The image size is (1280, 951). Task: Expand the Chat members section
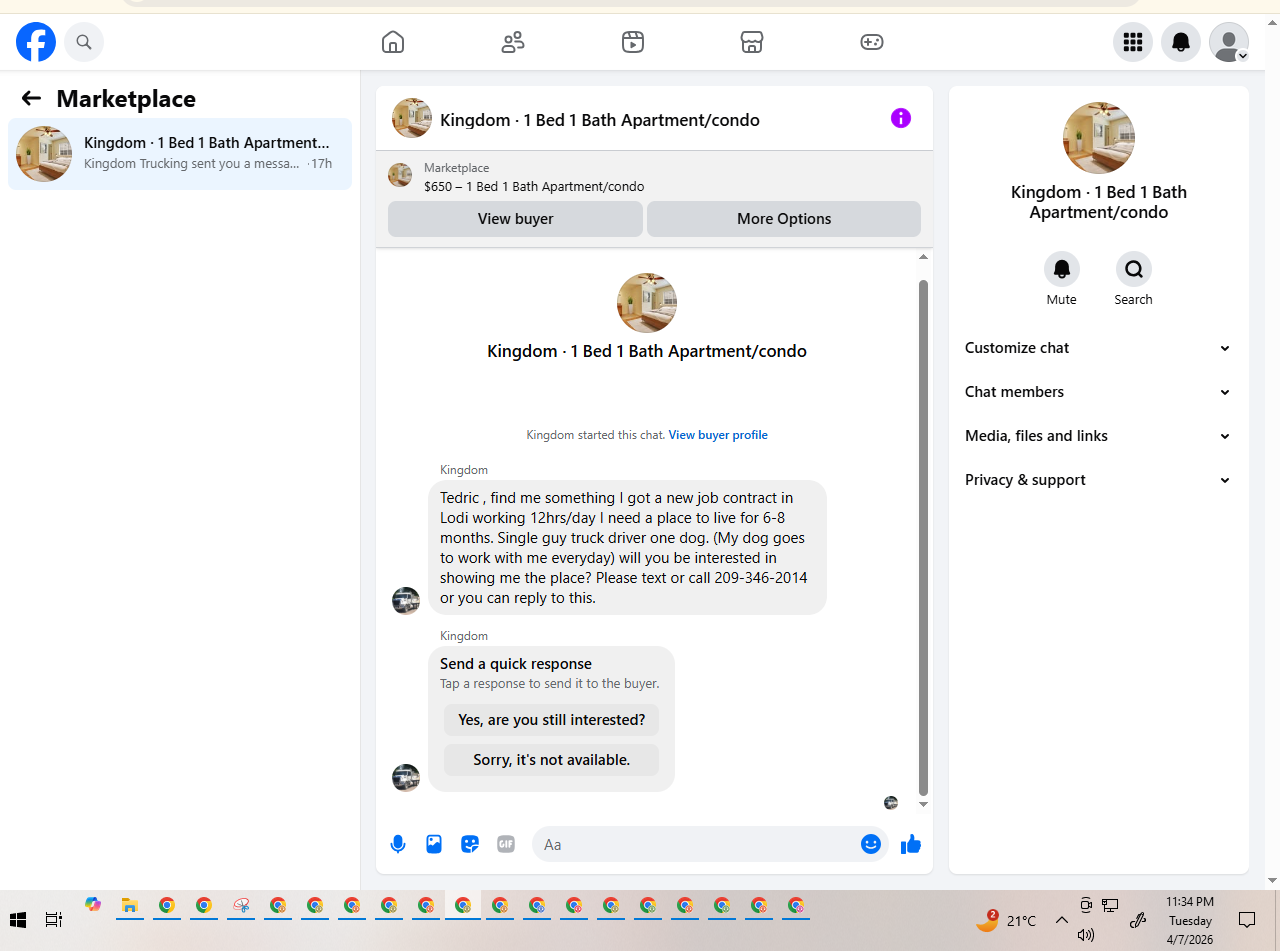[x=1098, y=392]
